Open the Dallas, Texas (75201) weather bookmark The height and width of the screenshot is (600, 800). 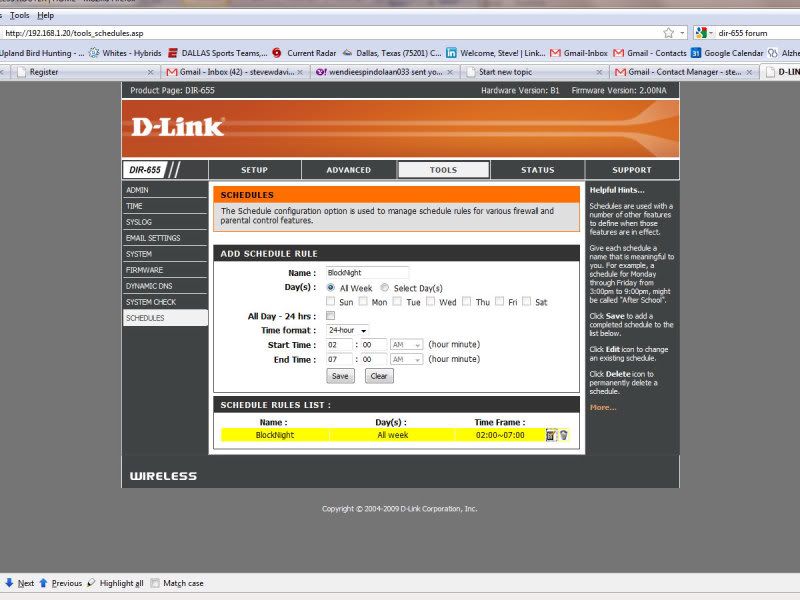[x=392, y=53]
